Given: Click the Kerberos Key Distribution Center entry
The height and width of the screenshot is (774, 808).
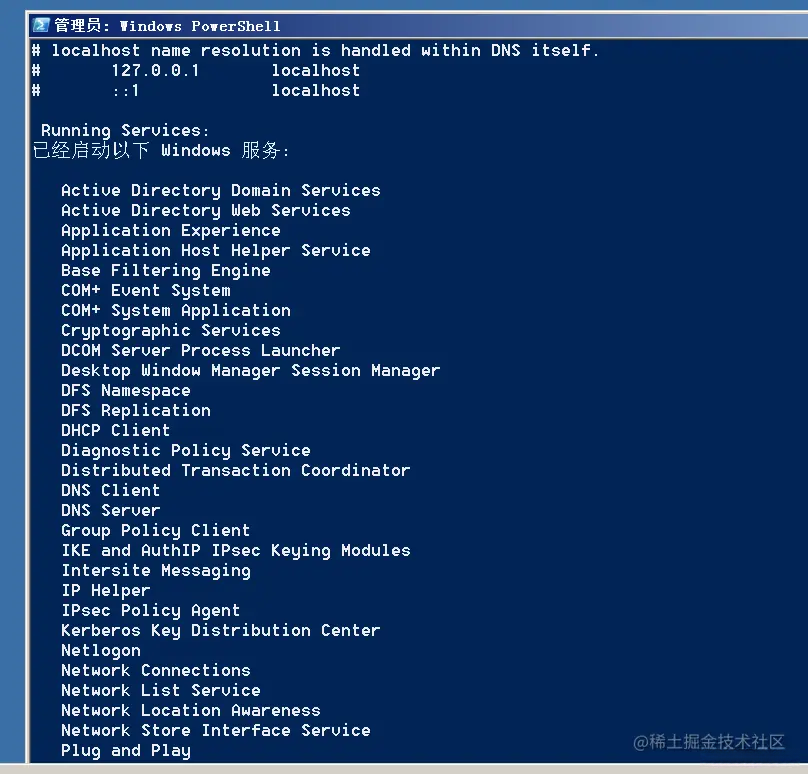Looking at the screenshot, I should [x=220, y=631].
